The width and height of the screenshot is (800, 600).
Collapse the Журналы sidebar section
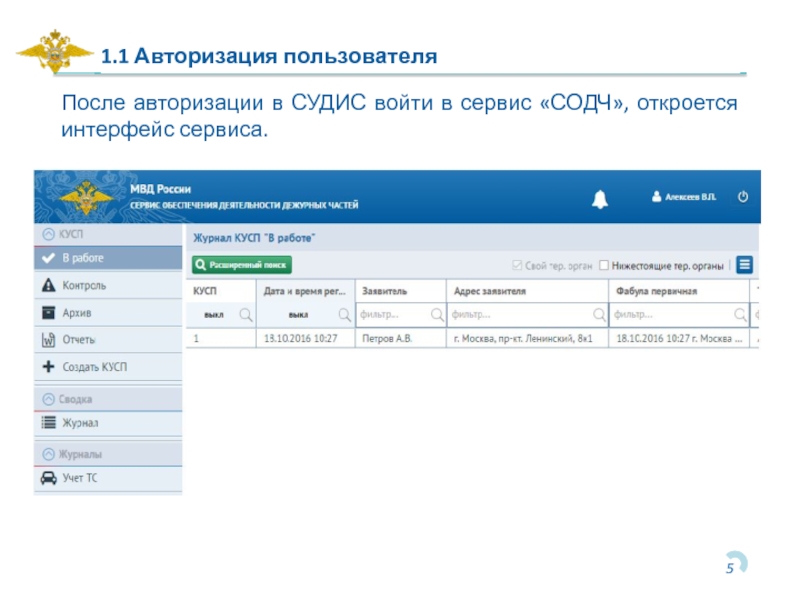[x=48, y=454]
